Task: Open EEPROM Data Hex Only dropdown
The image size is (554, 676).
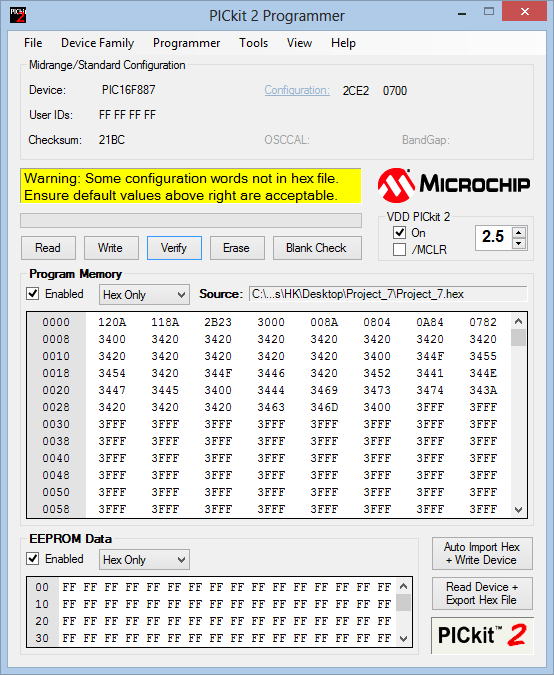Action: click(144, 560)
